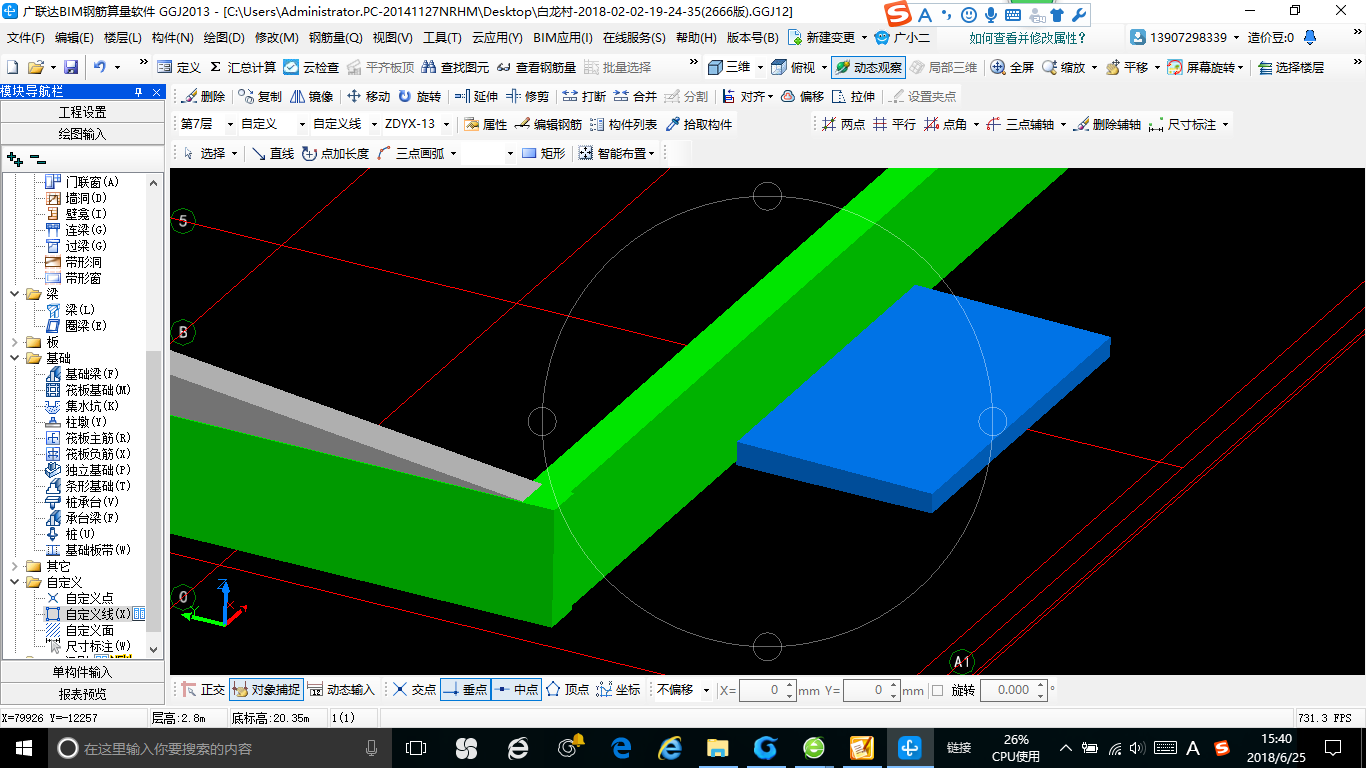Select the 拉伸 (stretch) tool

[x=853, y=97]
